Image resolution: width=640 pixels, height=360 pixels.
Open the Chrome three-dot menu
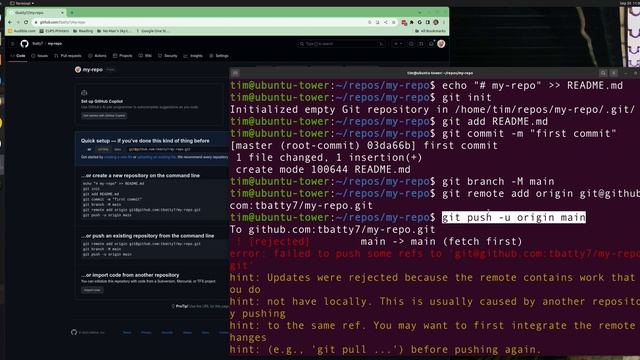(x=444, y=22)
